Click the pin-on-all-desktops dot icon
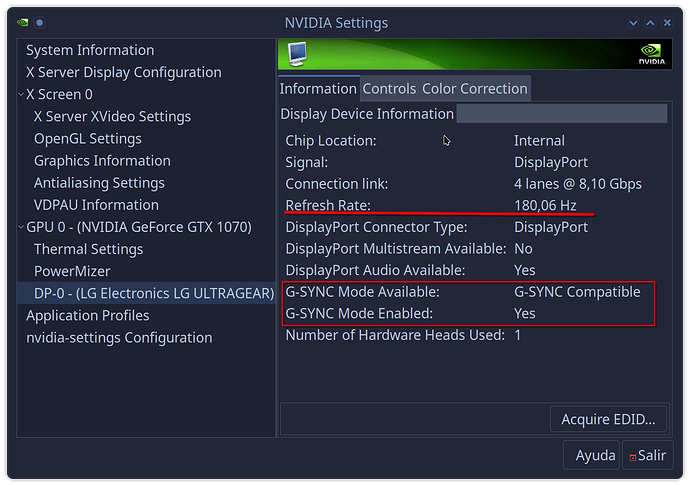 click(x=40, y=22)
